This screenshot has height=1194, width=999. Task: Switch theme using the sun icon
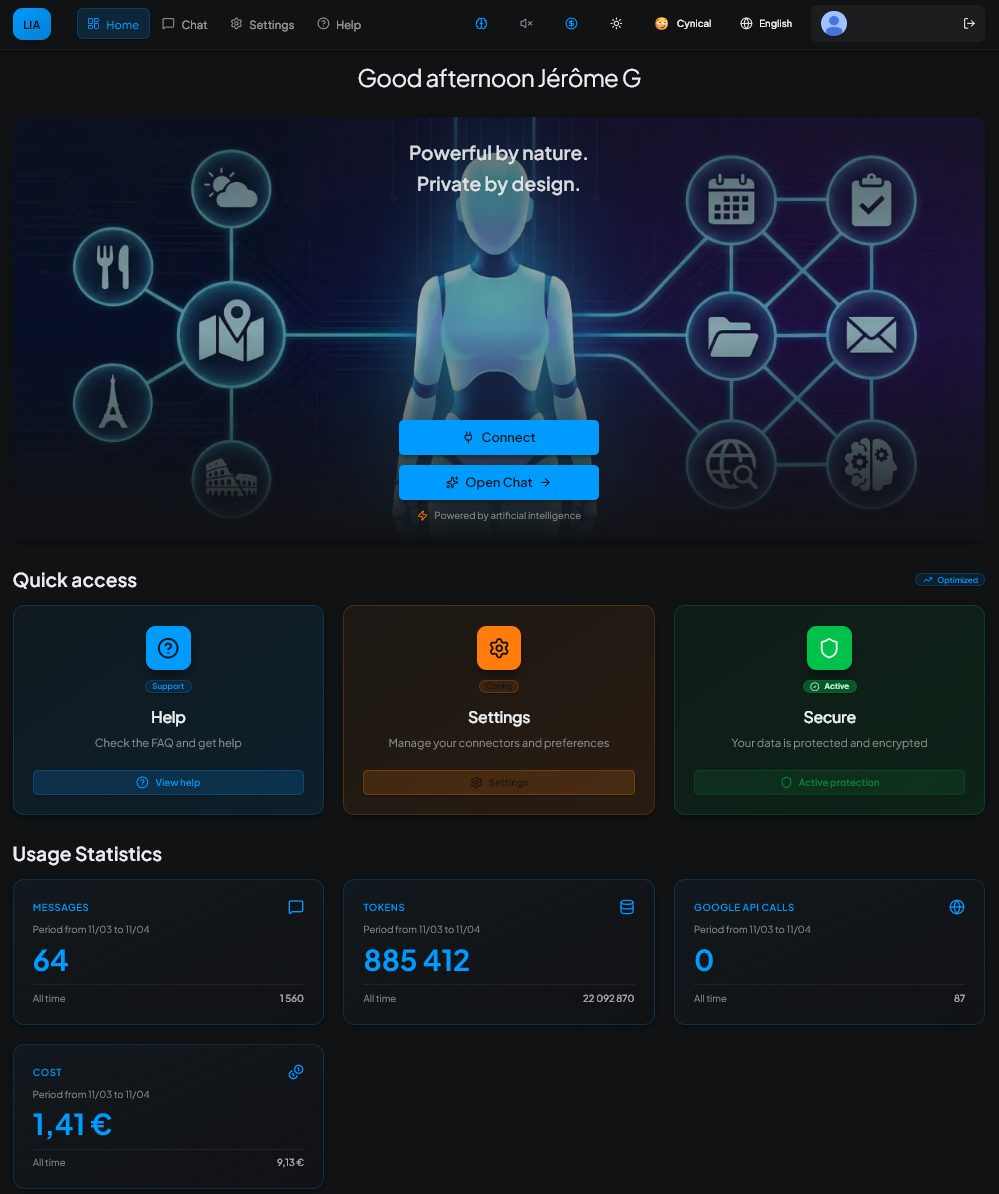coord(616,23)
